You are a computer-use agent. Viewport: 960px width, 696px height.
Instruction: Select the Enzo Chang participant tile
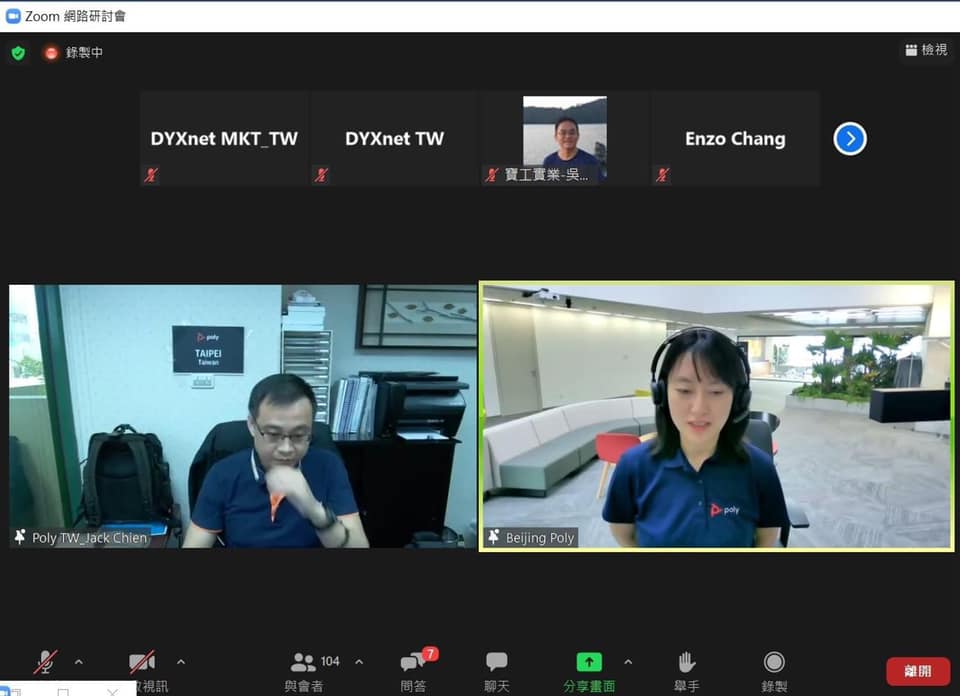point(735,138)
